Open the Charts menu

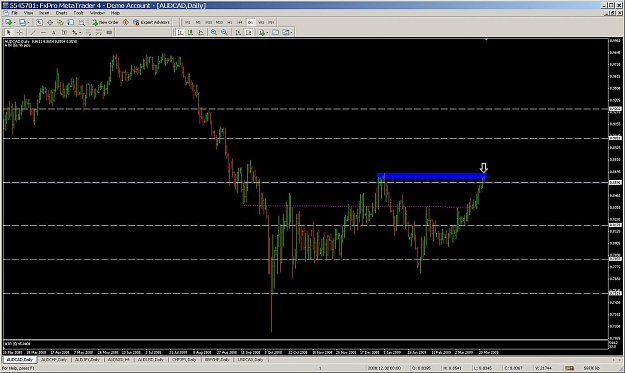point(61,13)
